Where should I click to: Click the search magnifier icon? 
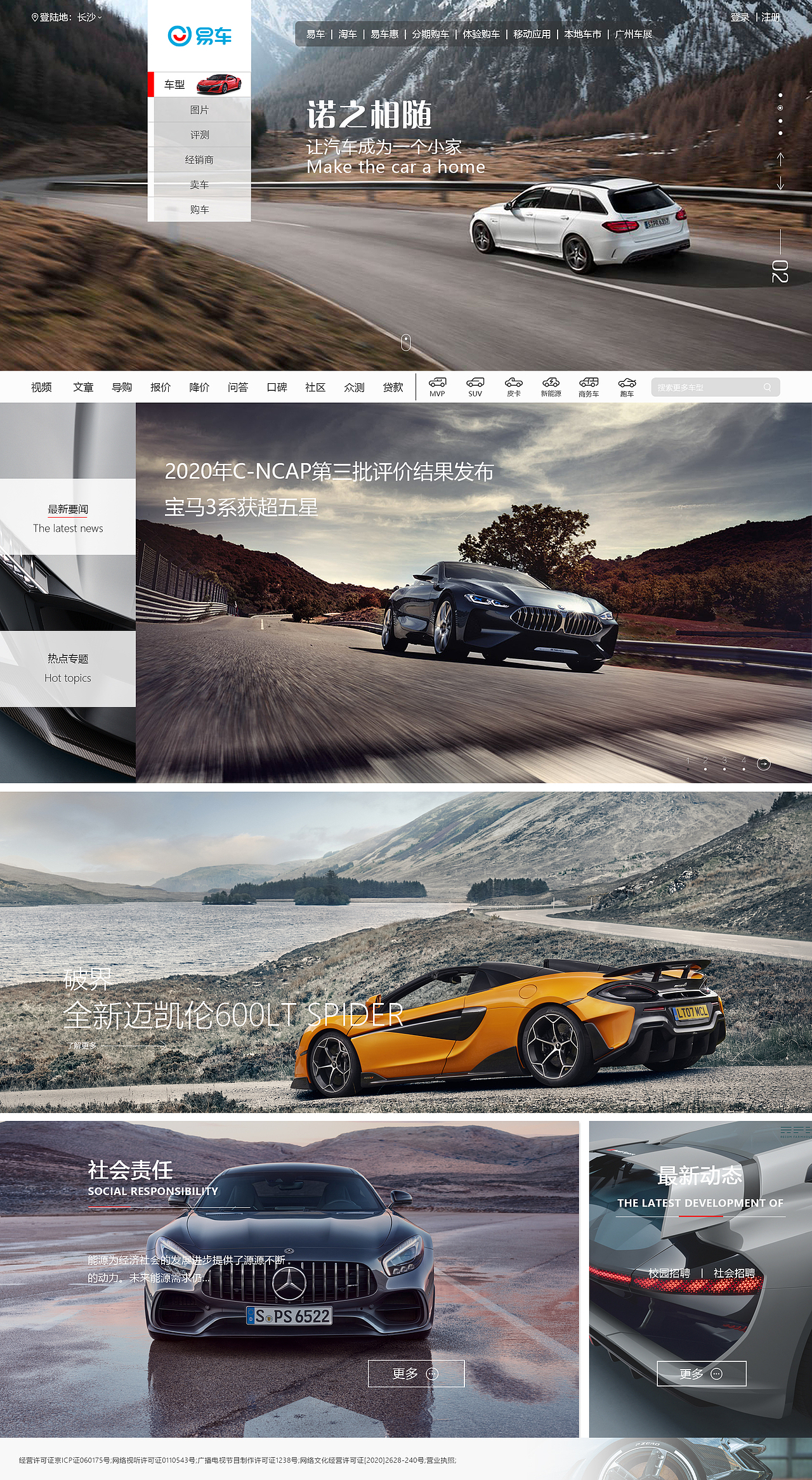[767, 387]
